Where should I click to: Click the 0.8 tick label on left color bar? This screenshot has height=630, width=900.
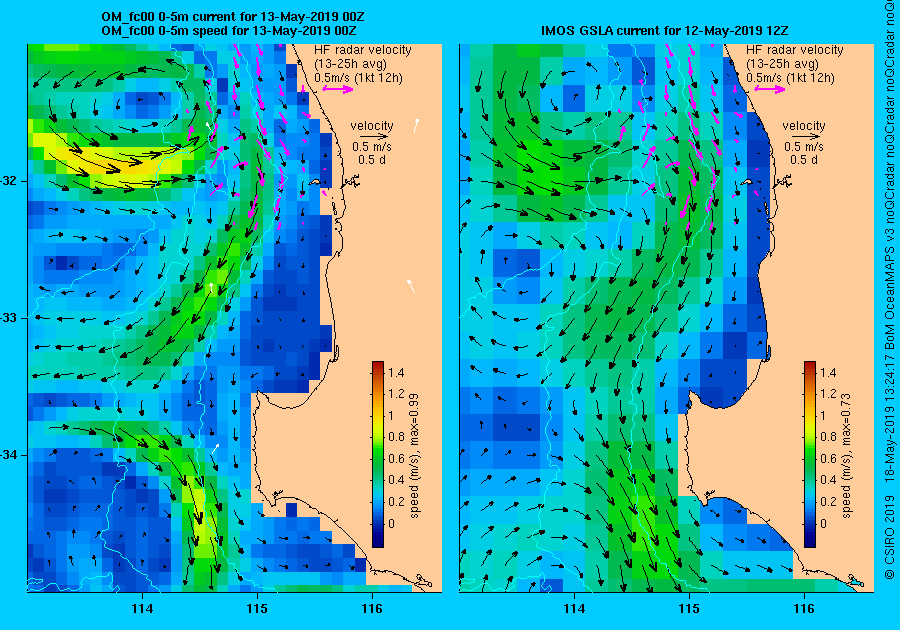[x=396, y=437]
